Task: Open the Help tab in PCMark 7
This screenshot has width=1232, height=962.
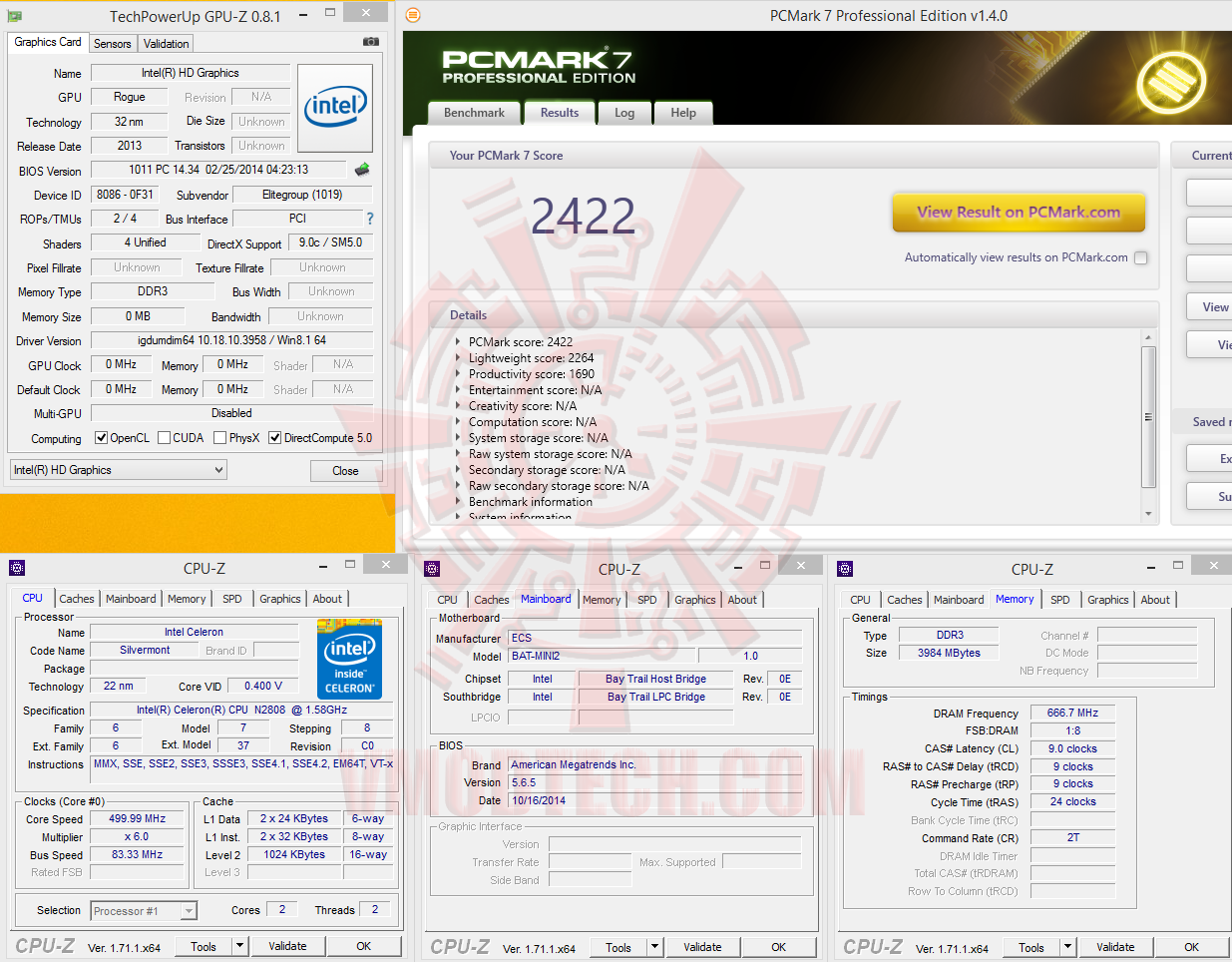Action: tap(683, 113)
